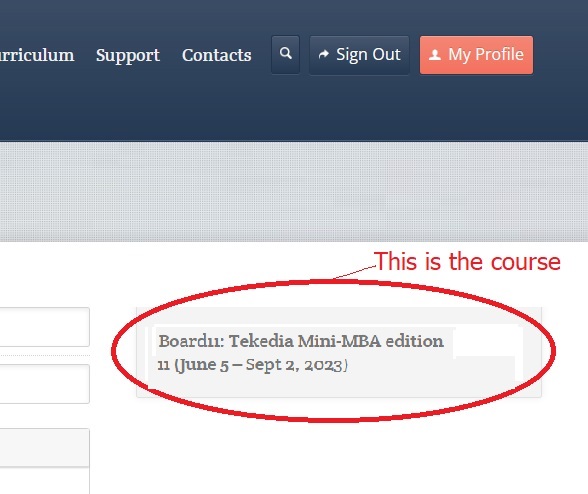The height and width of the screenshot is (494, 588).
Task: Select the gray course card panel
Action: 339,352
